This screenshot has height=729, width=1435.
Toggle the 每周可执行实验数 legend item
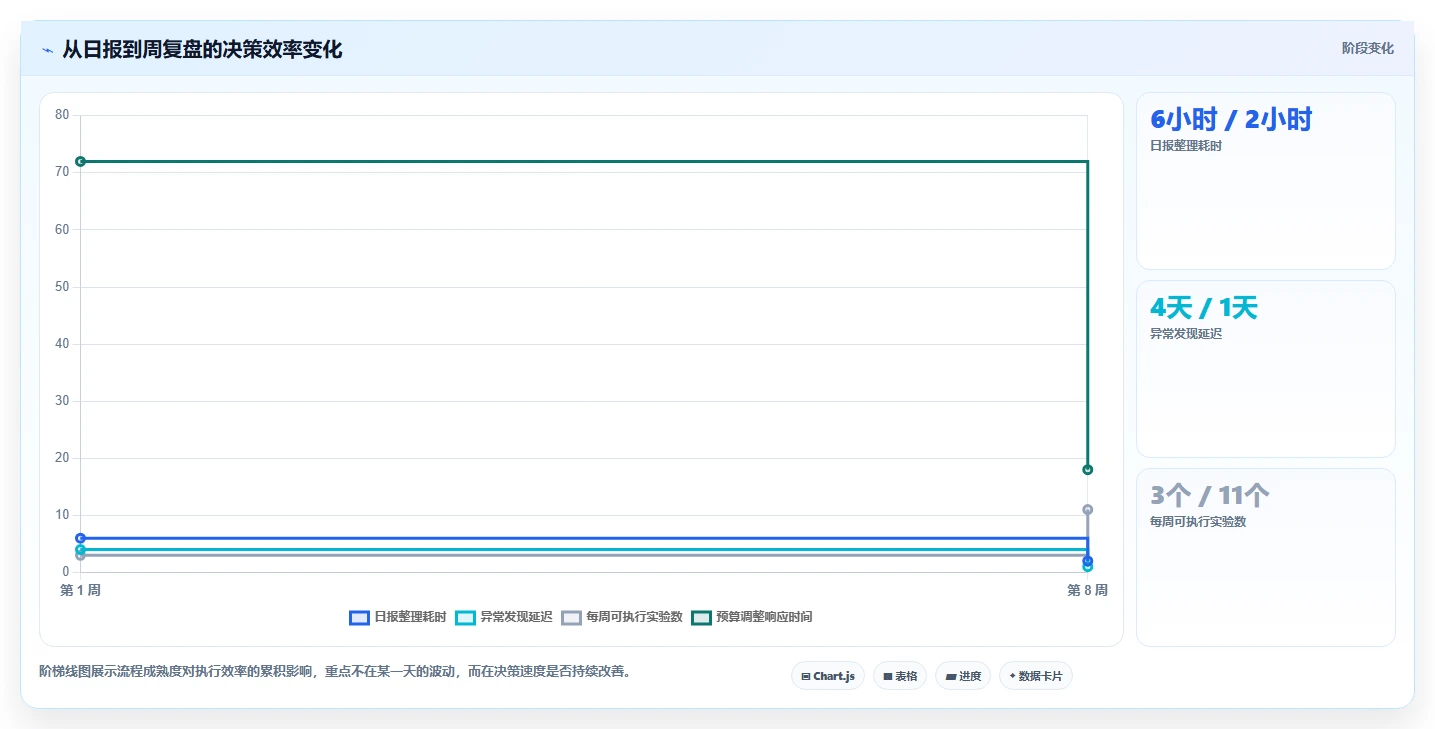(622, 617)
